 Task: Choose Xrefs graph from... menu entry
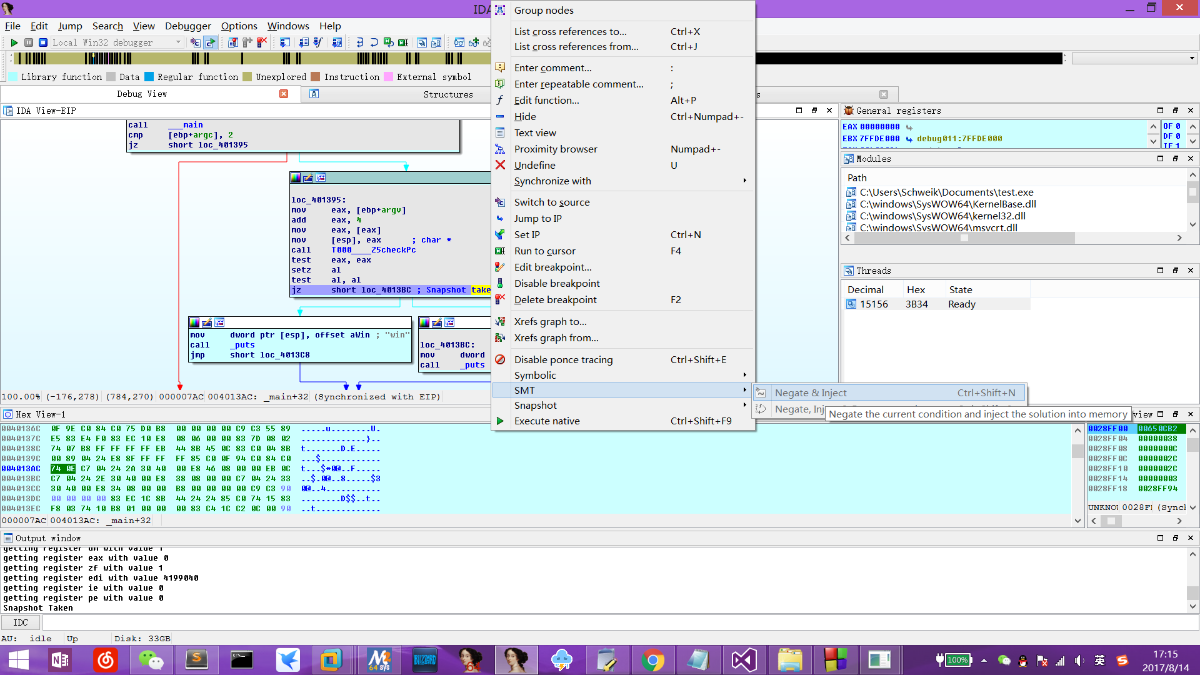[x=622, y=338]
